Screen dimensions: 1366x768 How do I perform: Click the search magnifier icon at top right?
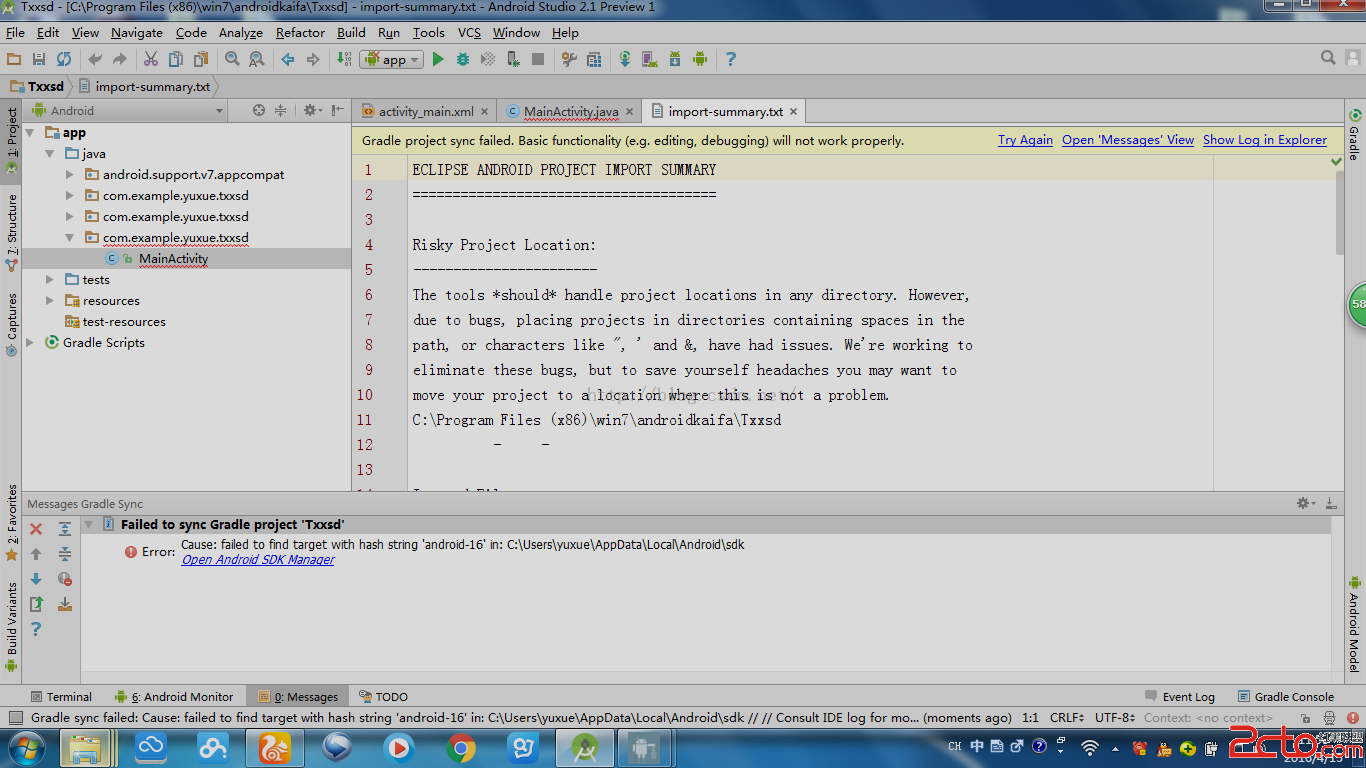click(x=1328, y=58)
